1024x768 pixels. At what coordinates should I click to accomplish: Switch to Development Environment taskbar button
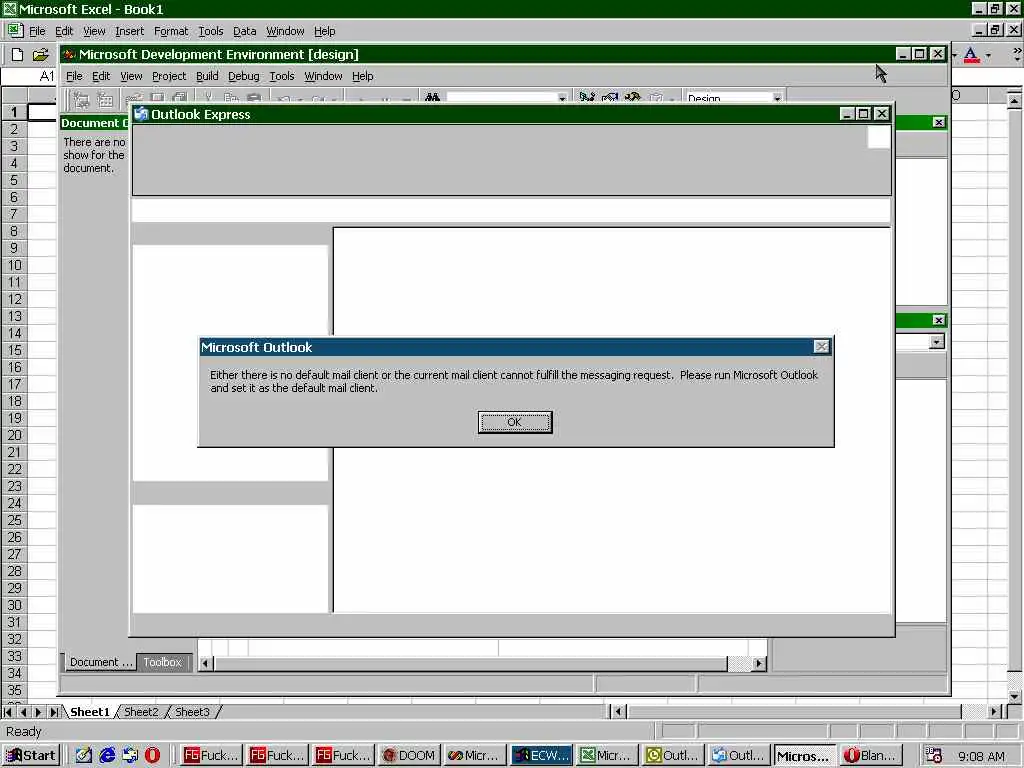click(x=475, y=755)
